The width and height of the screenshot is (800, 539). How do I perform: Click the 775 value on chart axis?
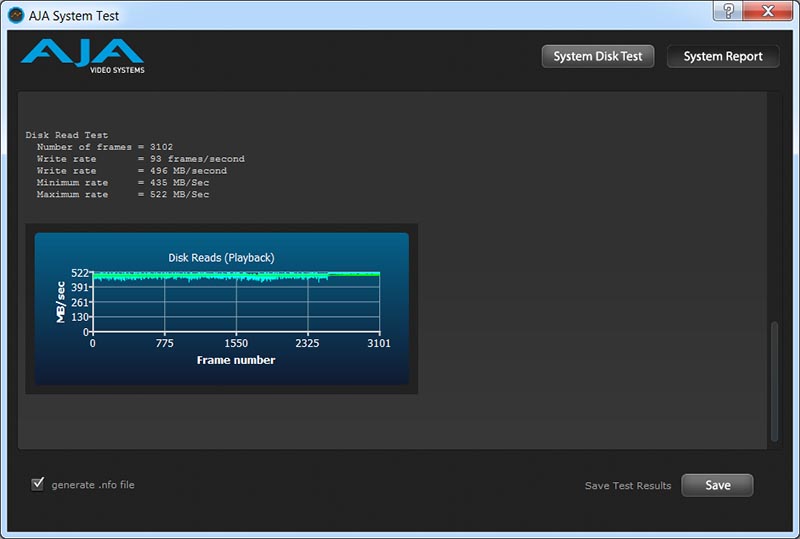click(164, 343)
